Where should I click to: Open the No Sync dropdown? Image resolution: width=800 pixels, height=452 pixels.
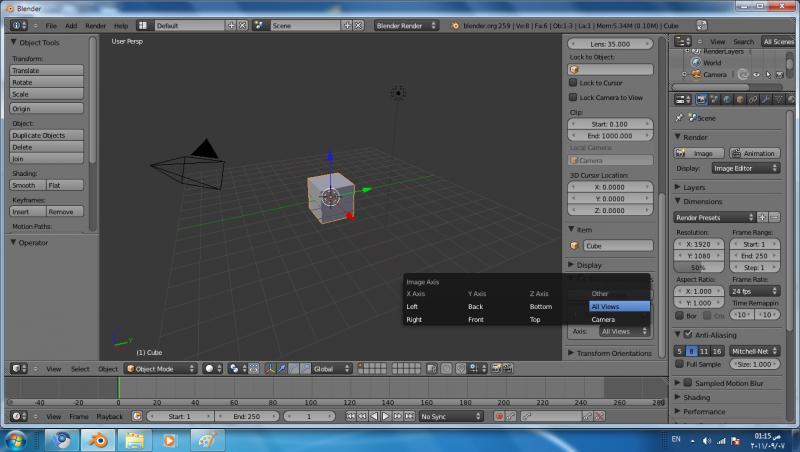(451, 416)
